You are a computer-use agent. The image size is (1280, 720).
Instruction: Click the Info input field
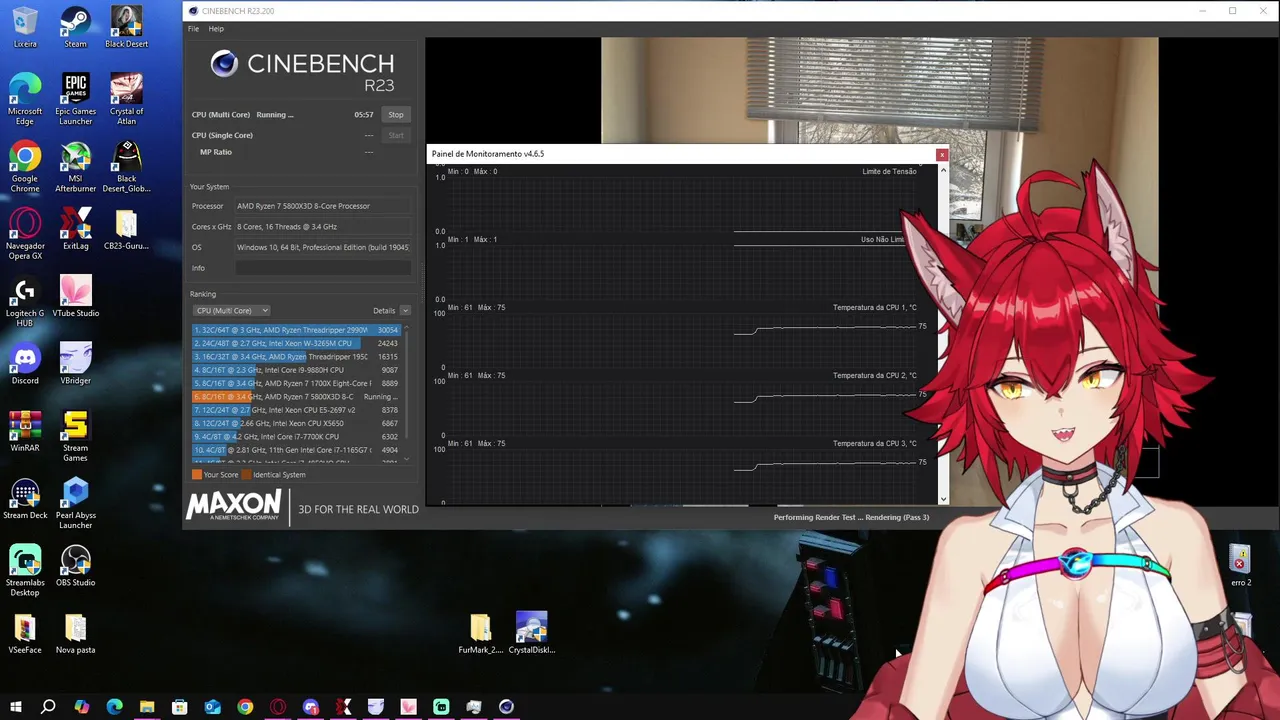323,268
